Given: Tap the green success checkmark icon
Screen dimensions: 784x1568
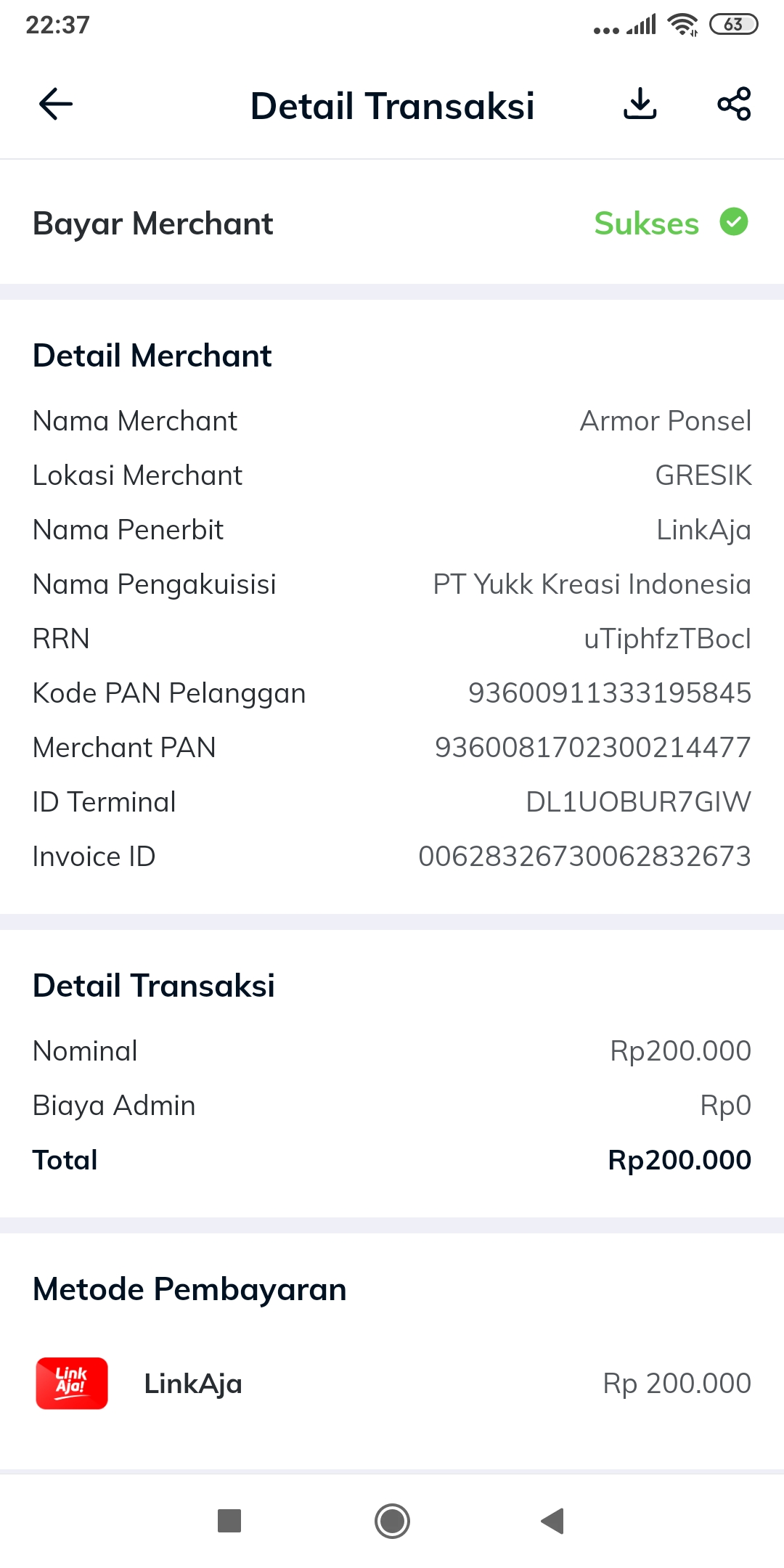Looking at the screenshot, I should [734, 222].
